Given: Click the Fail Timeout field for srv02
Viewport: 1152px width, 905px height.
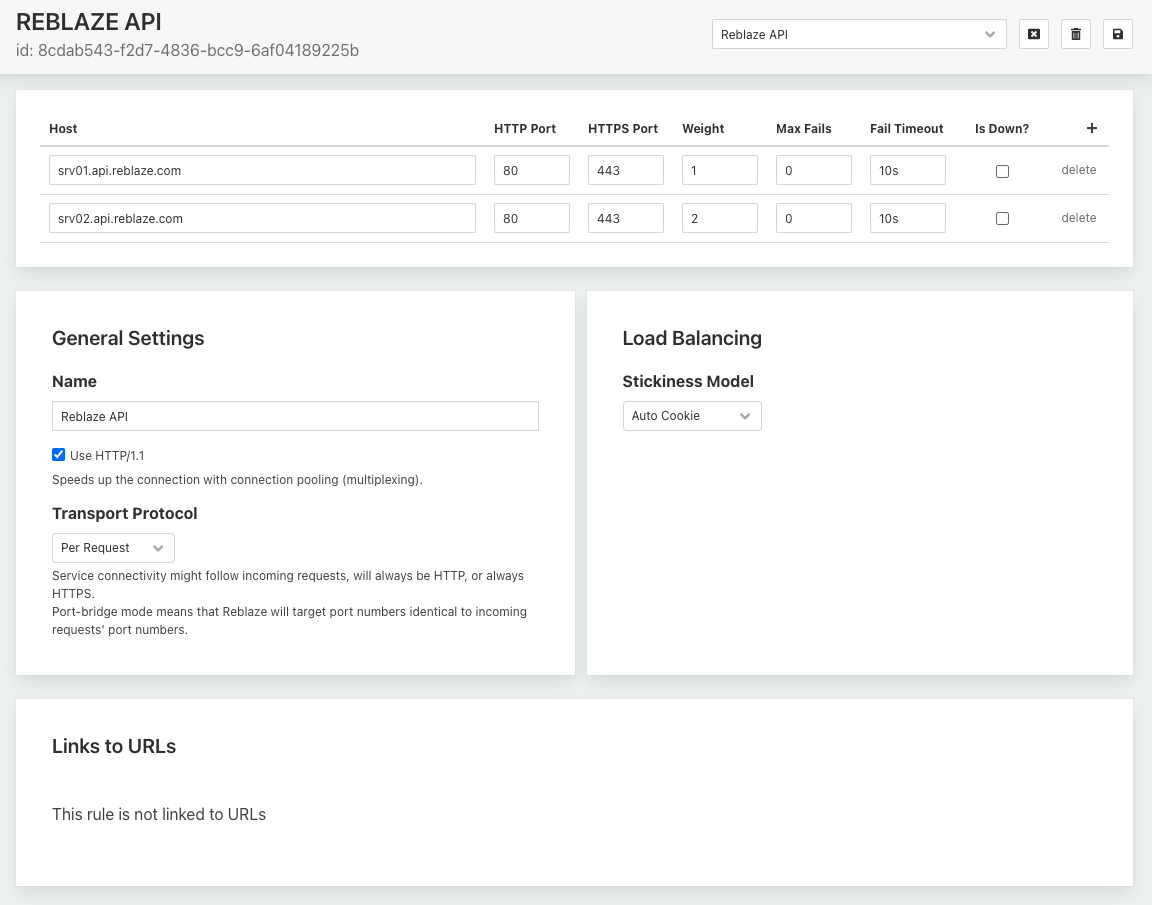Looking at the screenshot, I should pyautogui.click(x=907, y=219).
